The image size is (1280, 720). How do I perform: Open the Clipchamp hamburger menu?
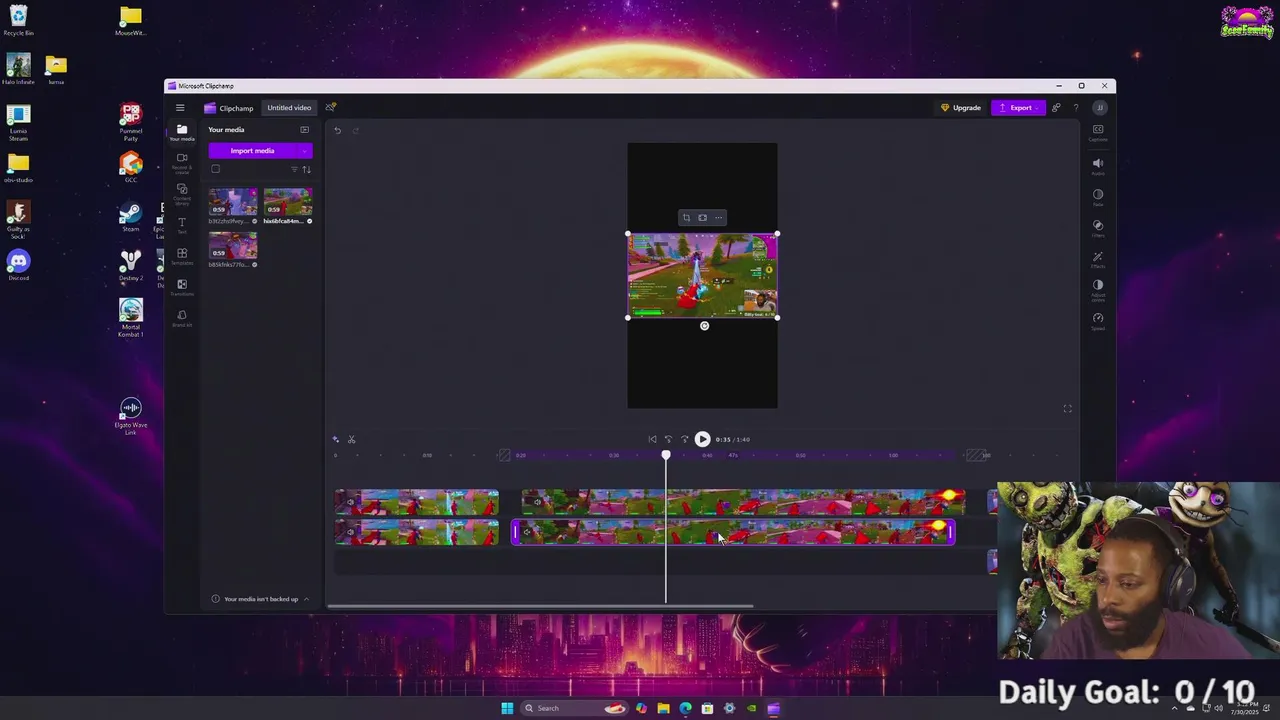coord(180,108)
